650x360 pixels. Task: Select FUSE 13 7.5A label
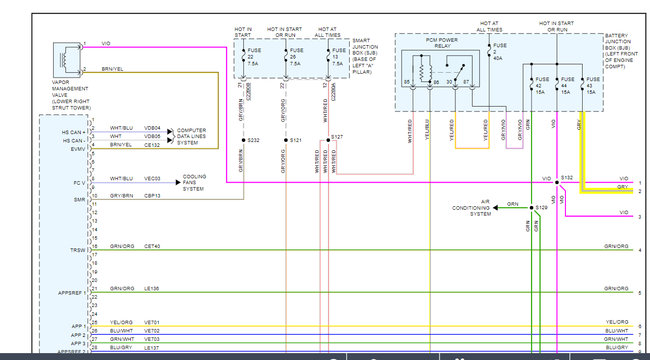(339, 57)
